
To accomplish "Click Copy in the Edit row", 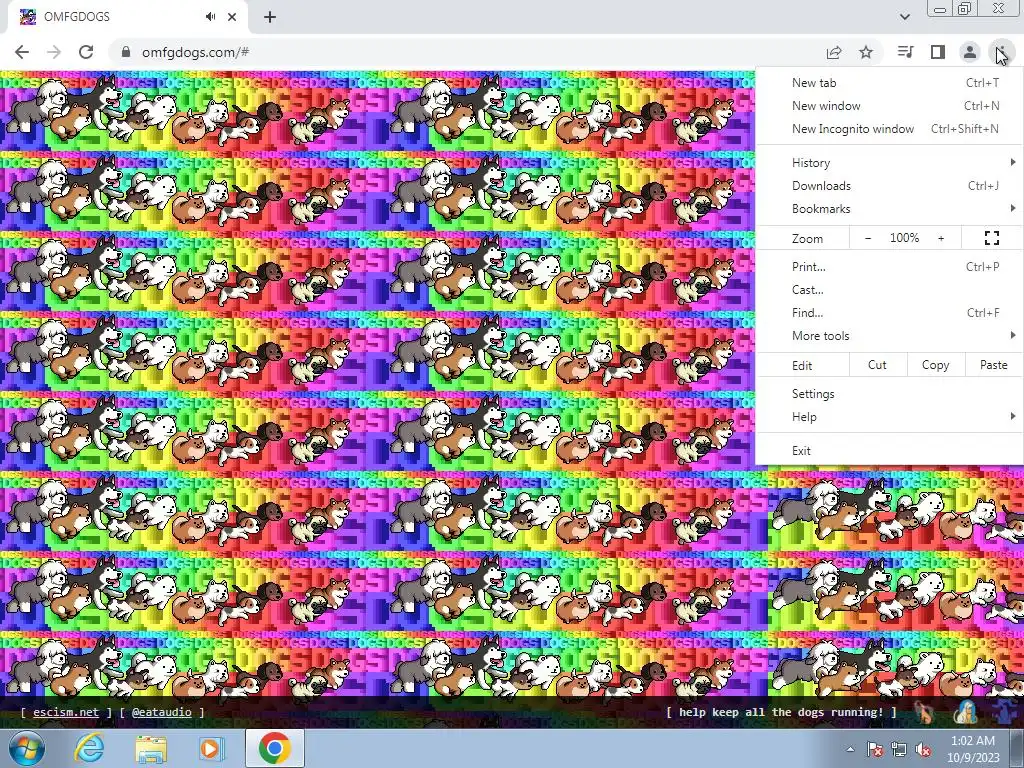I will point(935,365).
